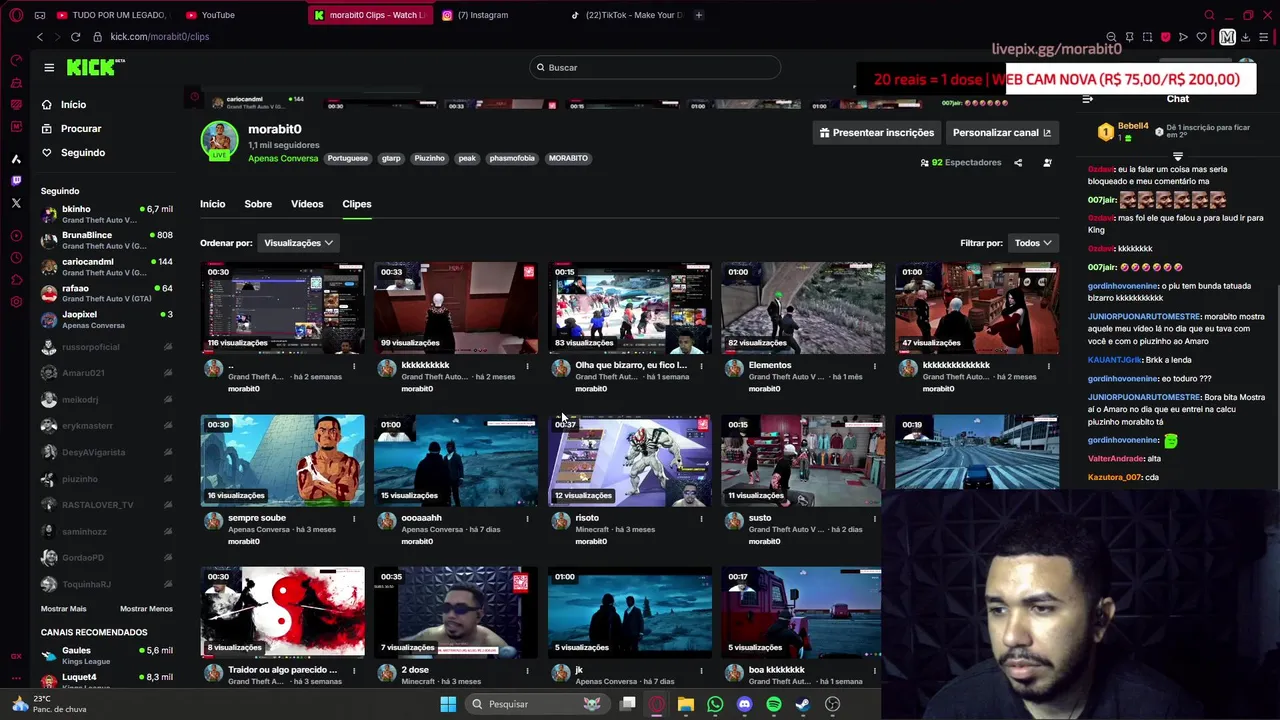The width and height of the screenshot is (1280, 720).
Task: Open Discord from the taskbar
Action: pos(744,704)
